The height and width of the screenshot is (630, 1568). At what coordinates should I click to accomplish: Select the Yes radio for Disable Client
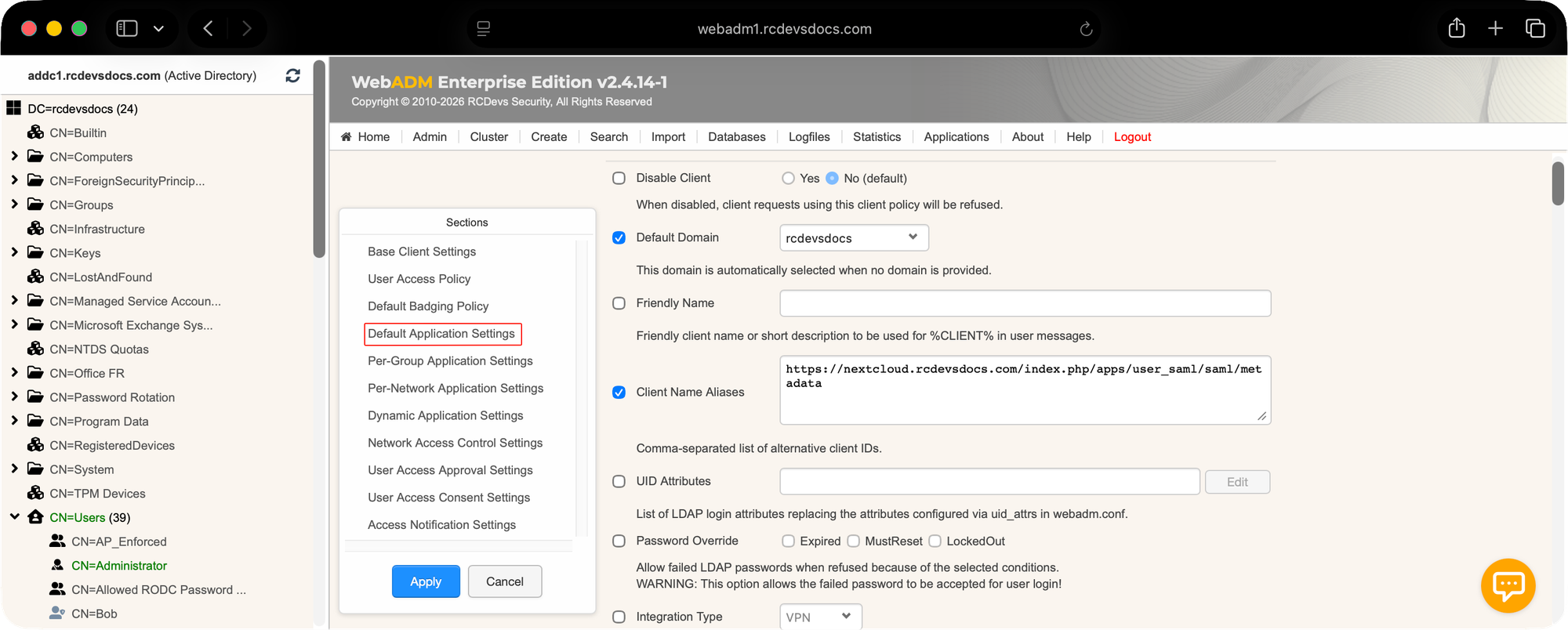[x=788, y=178]
